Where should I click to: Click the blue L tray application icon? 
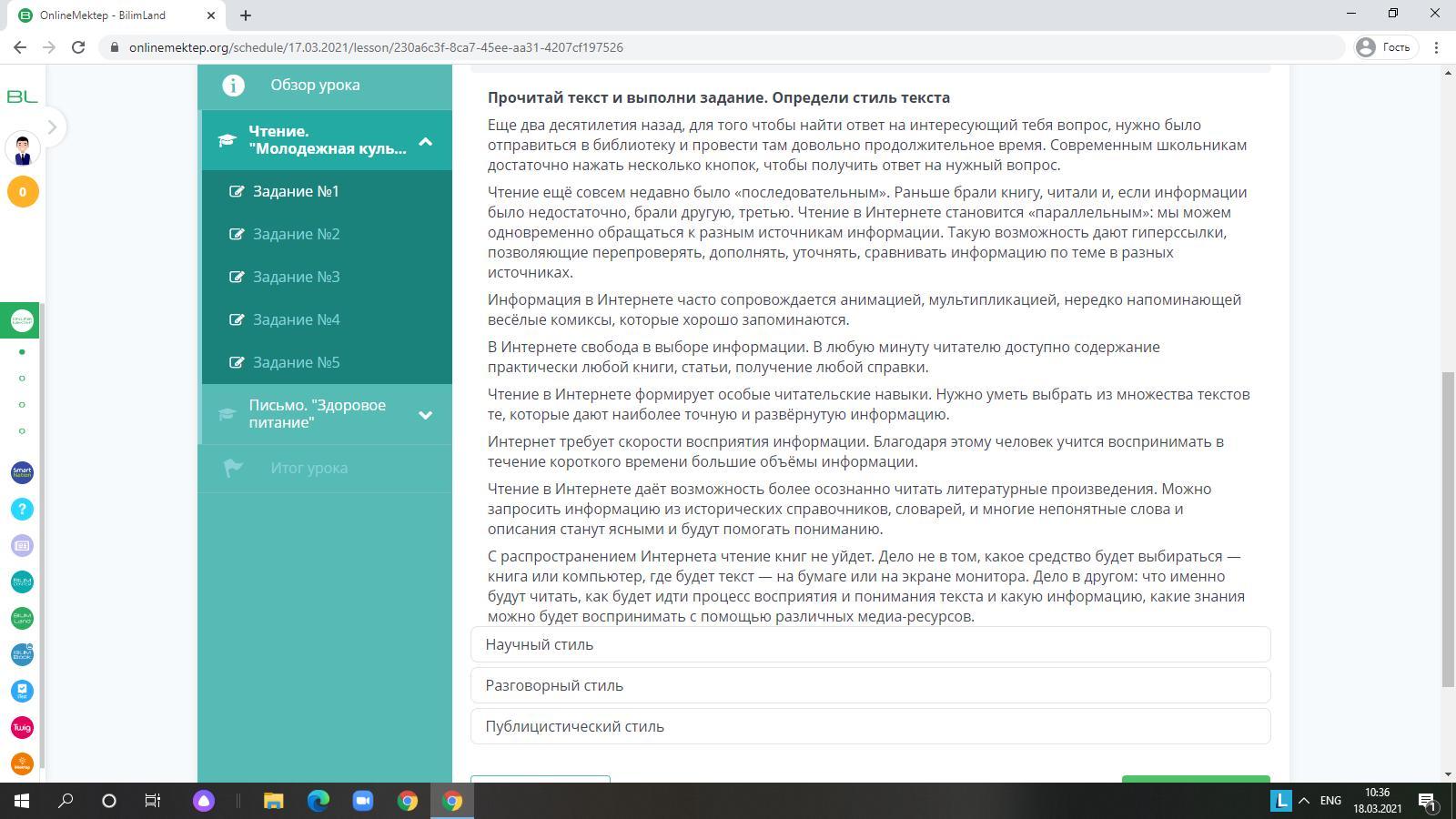point(1281,801)
